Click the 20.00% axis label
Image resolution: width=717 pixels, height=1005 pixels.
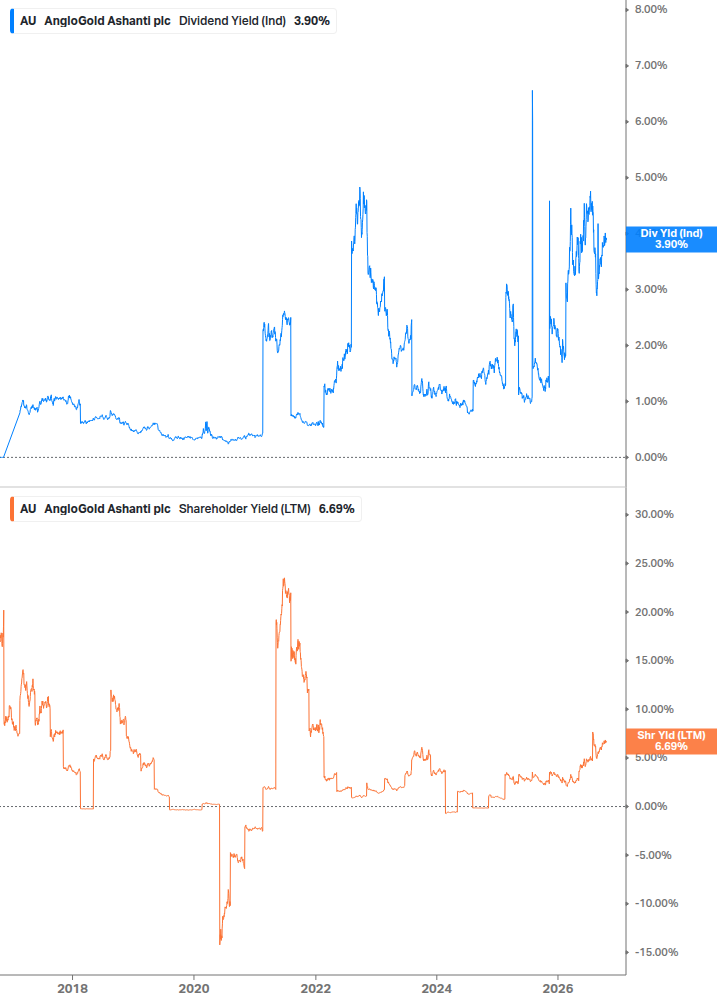(x=654, y=612)
